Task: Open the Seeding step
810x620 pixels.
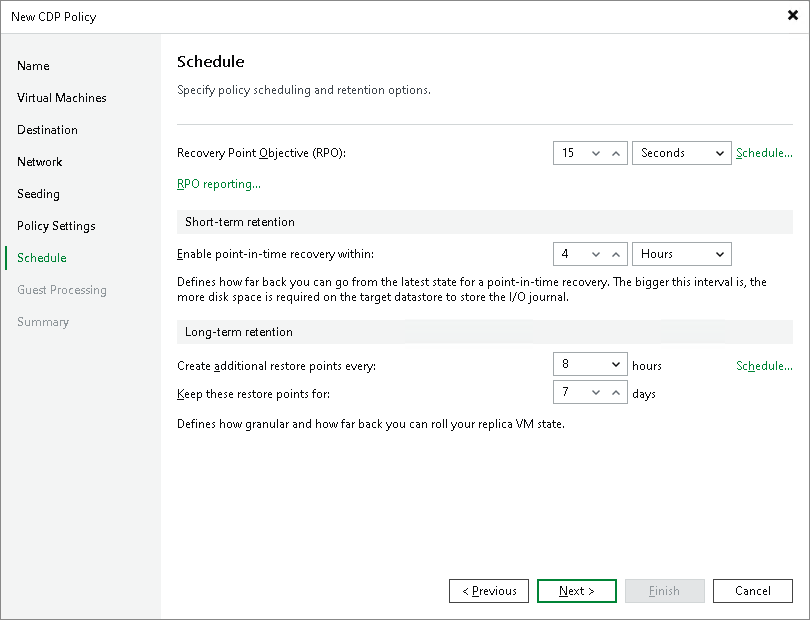Action: pyautogui.click(x=36, y=194)
